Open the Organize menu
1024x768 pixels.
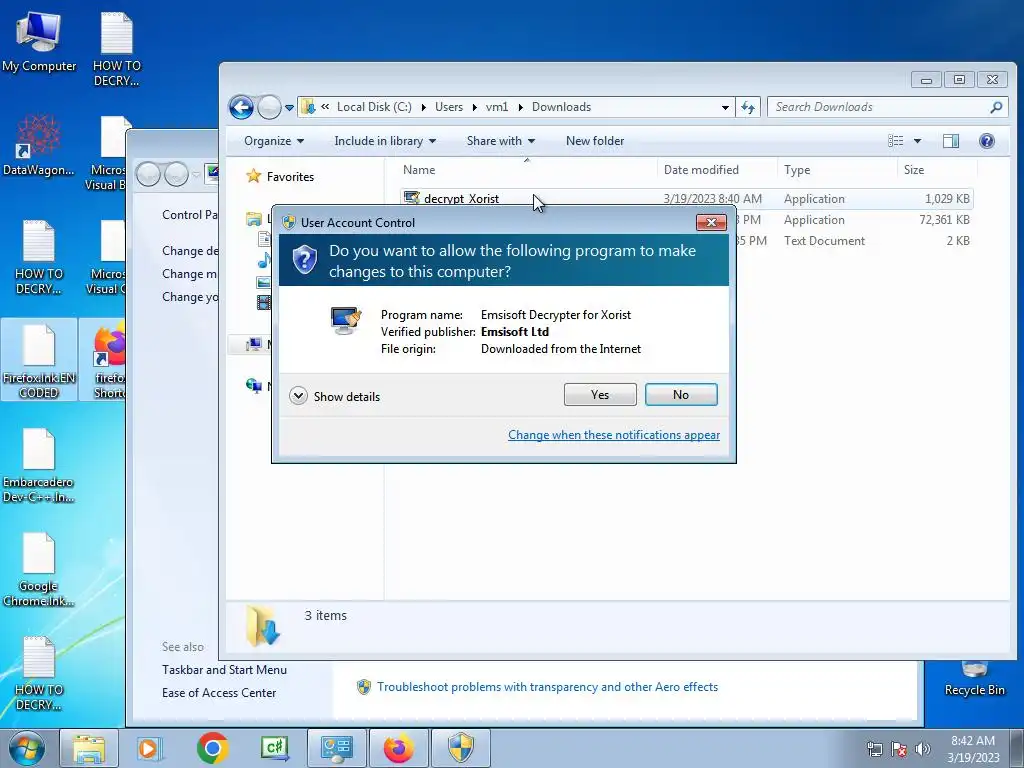pos(274,141)
